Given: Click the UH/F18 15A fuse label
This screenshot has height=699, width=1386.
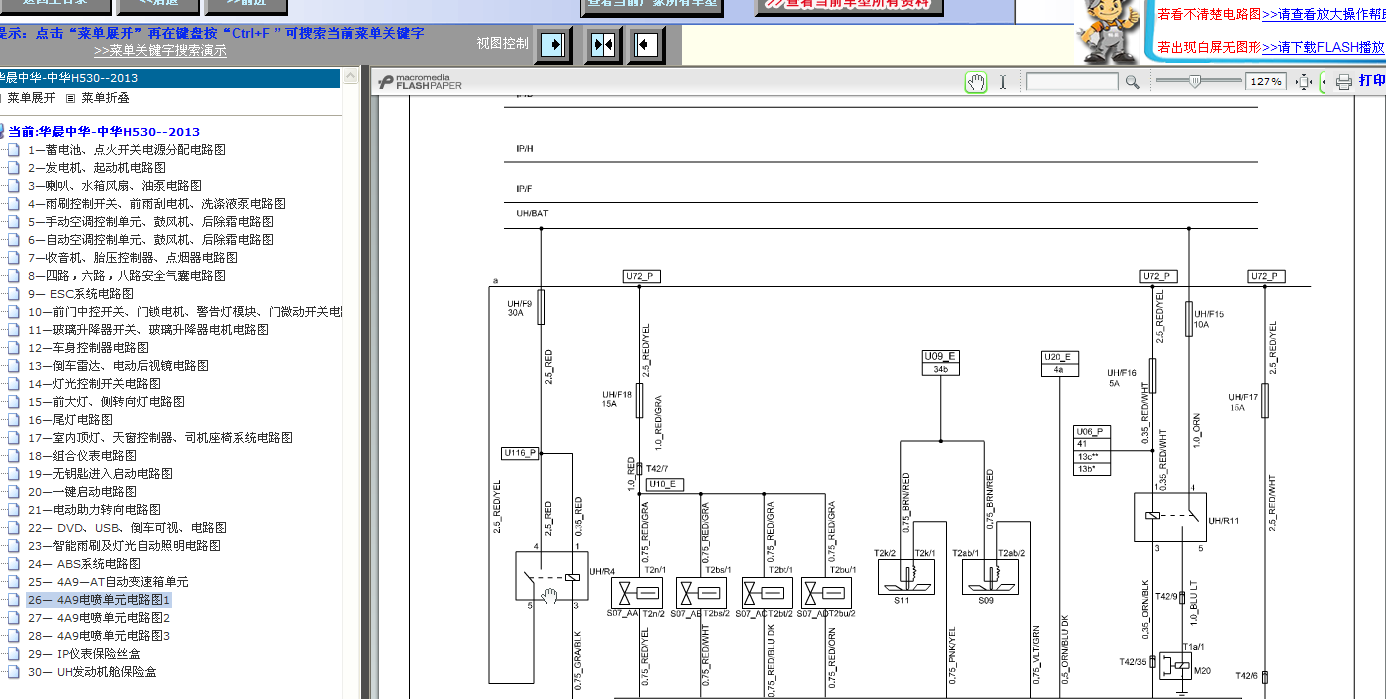Looking at the screenshot, I should pos(617,399).
